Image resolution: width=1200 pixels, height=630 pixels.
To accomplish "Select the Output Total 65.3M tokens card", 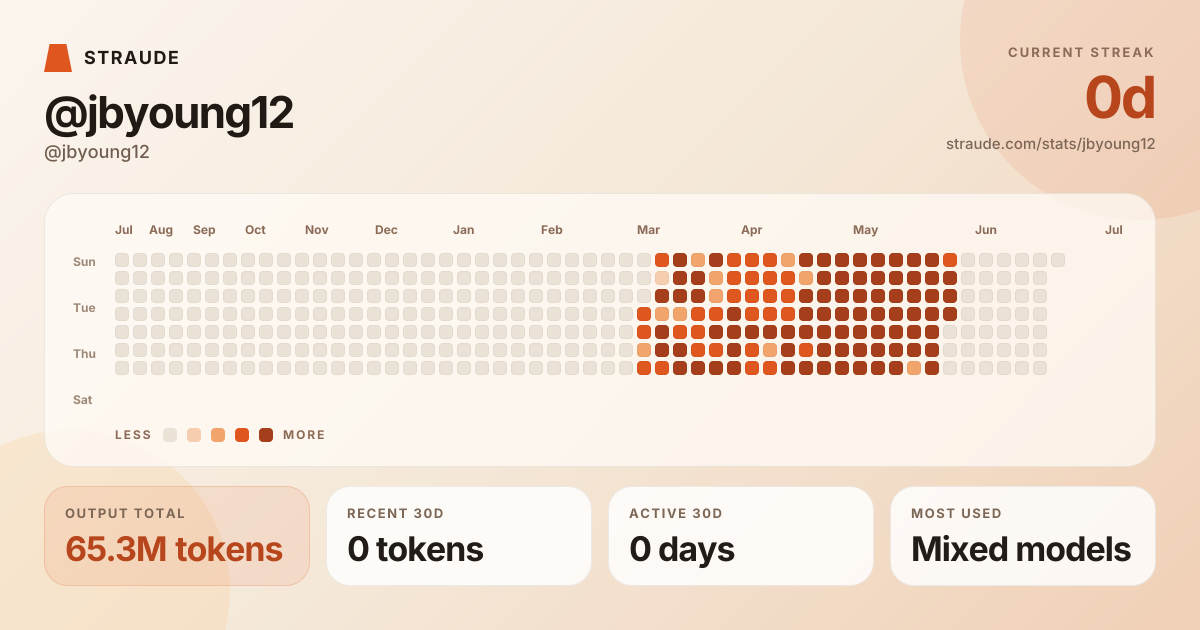I will coord(177,536).
